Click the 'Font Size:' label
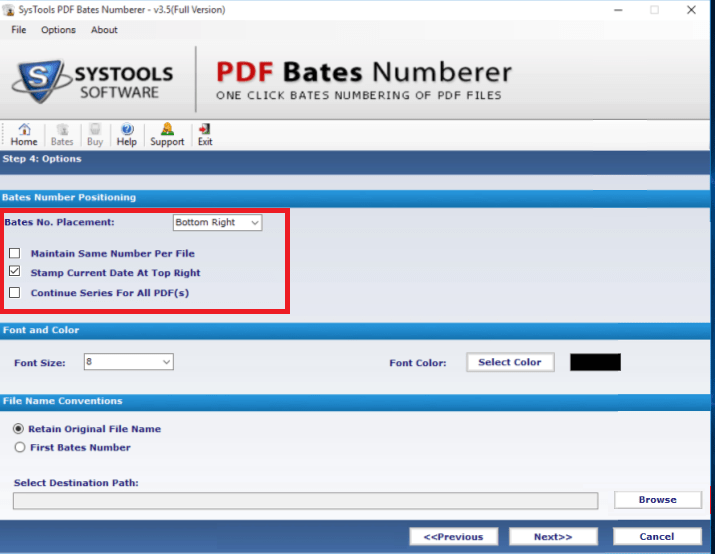715x554 pixels. (x=40, y=363)
